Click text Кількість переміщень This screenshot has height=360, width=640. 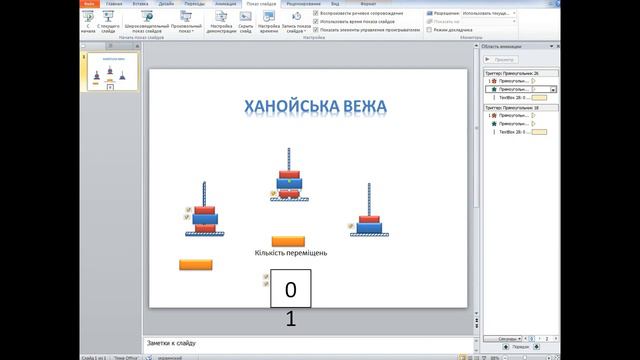[291, 253]
